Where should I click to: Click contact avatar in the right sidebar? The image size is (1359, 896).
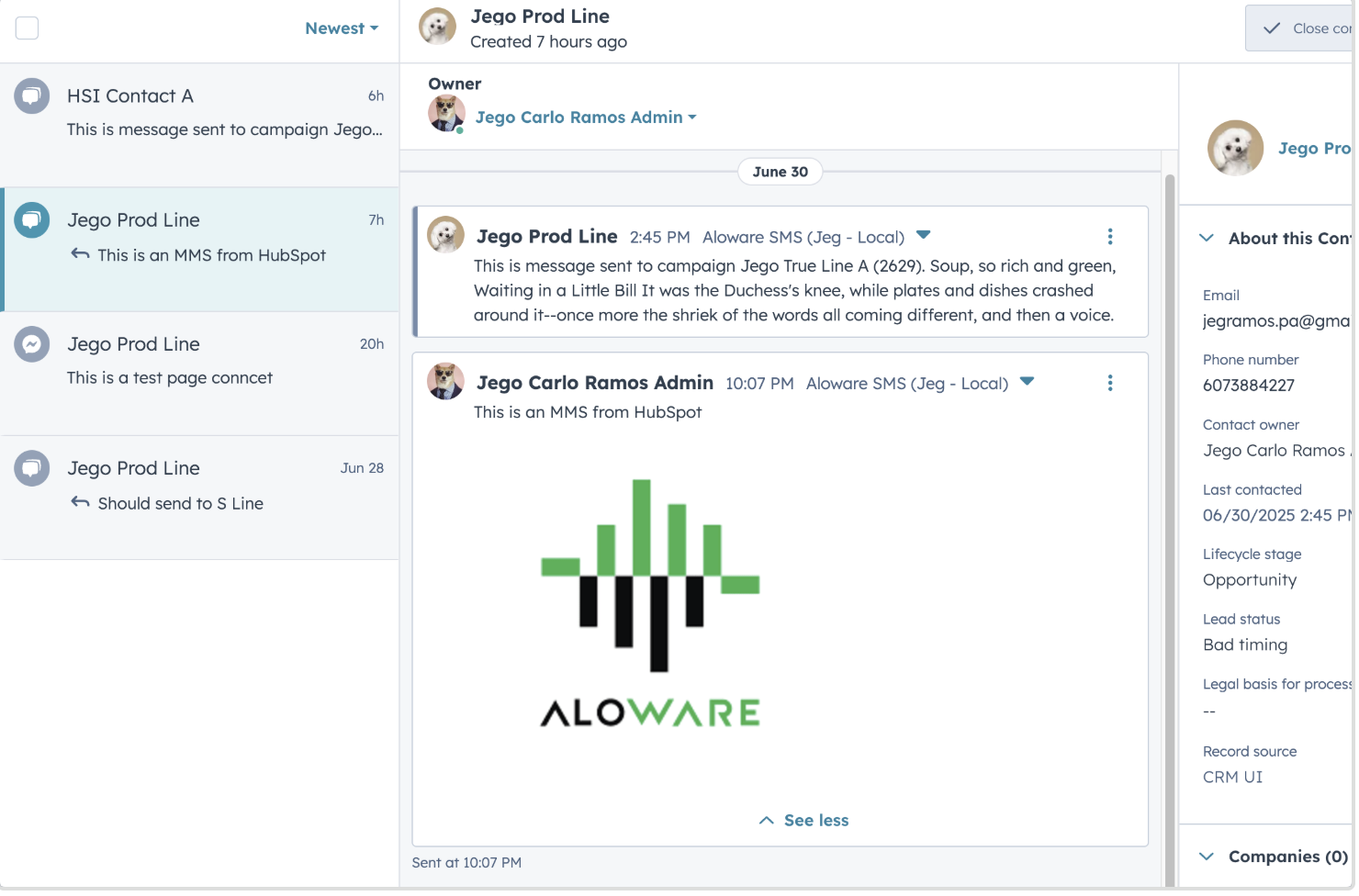point(1235,148)
